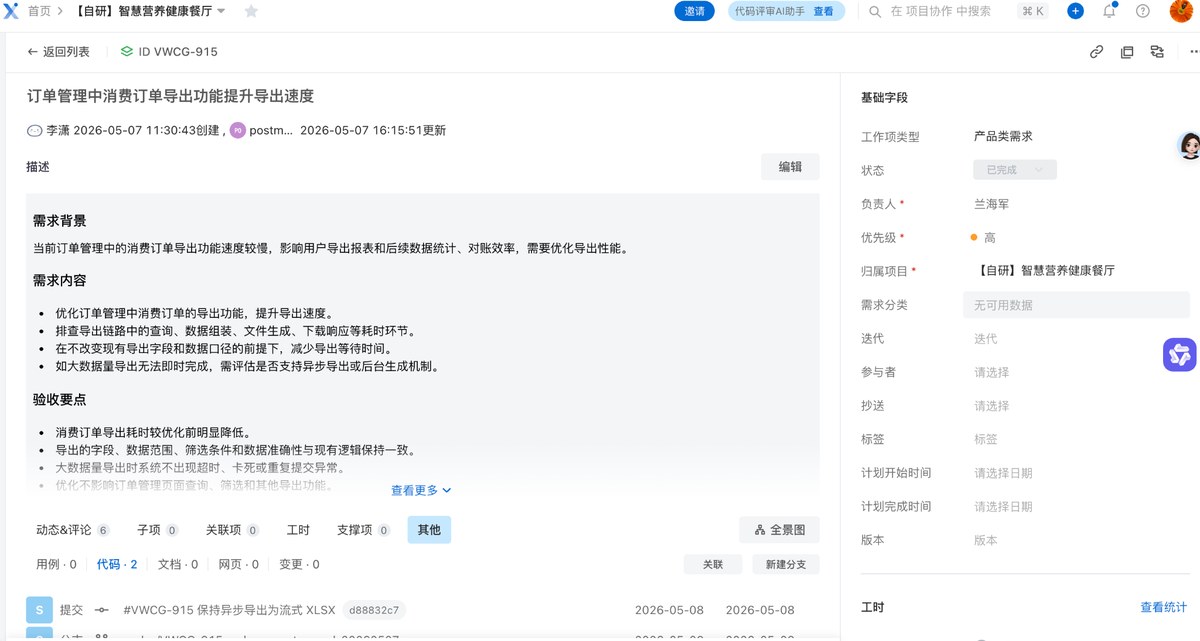Open the more options ellipsis
Image resolution: width=1200 pixels, height=641 pixels.
pyautogui.click(x=1193, y=52)
